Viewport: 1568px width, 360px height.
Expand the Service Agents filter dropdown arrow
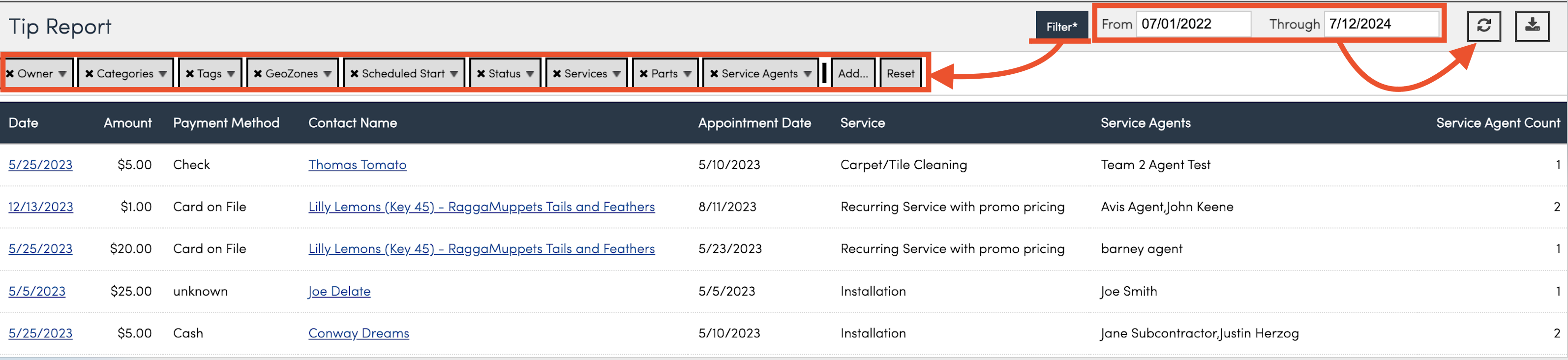click(807, 74)
